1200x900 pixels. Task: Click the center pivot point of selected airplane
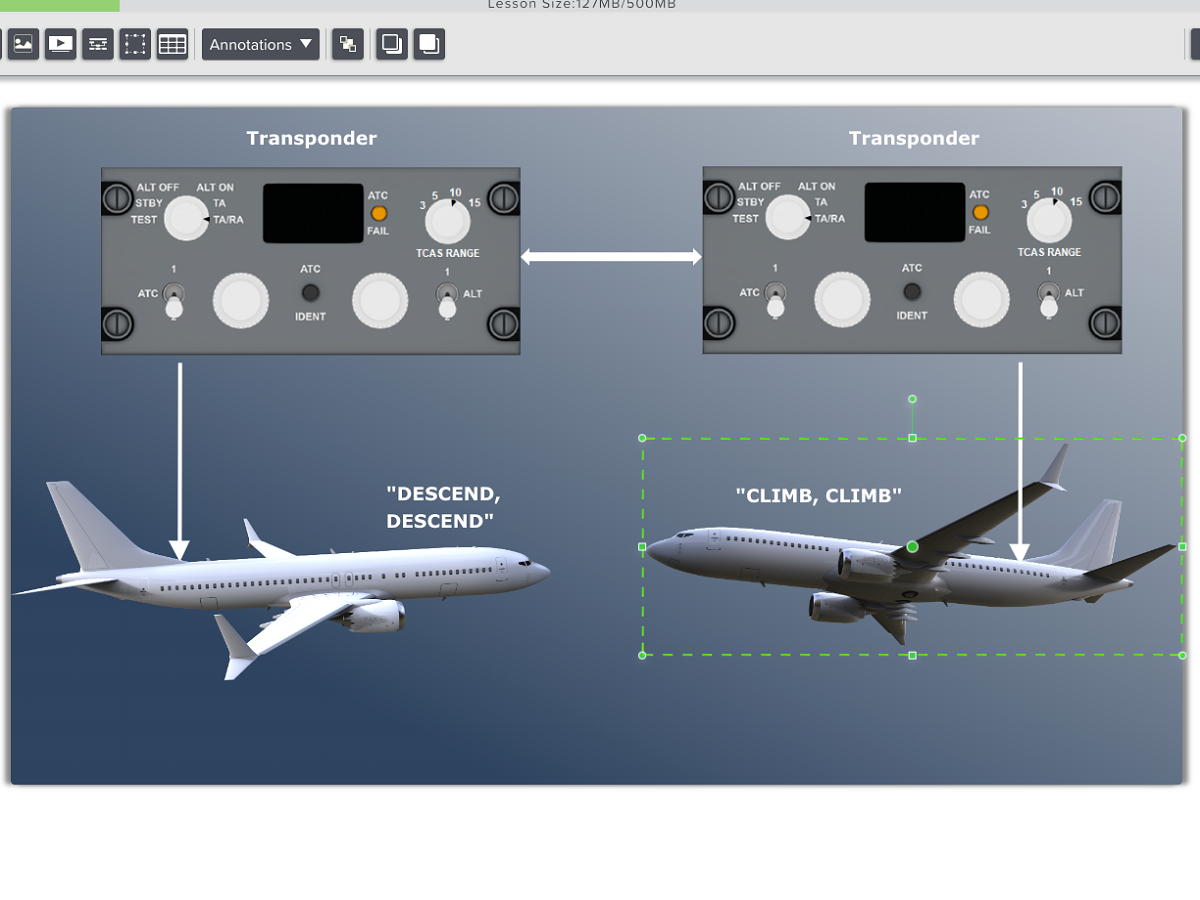pos(912,547)
